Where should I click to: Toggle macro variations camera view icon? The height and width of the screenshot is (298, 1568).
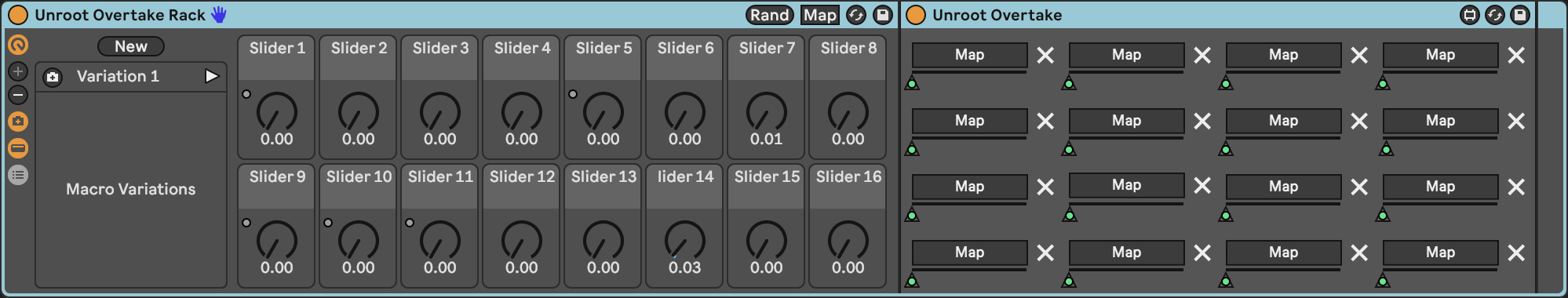(x=18, y=122)
